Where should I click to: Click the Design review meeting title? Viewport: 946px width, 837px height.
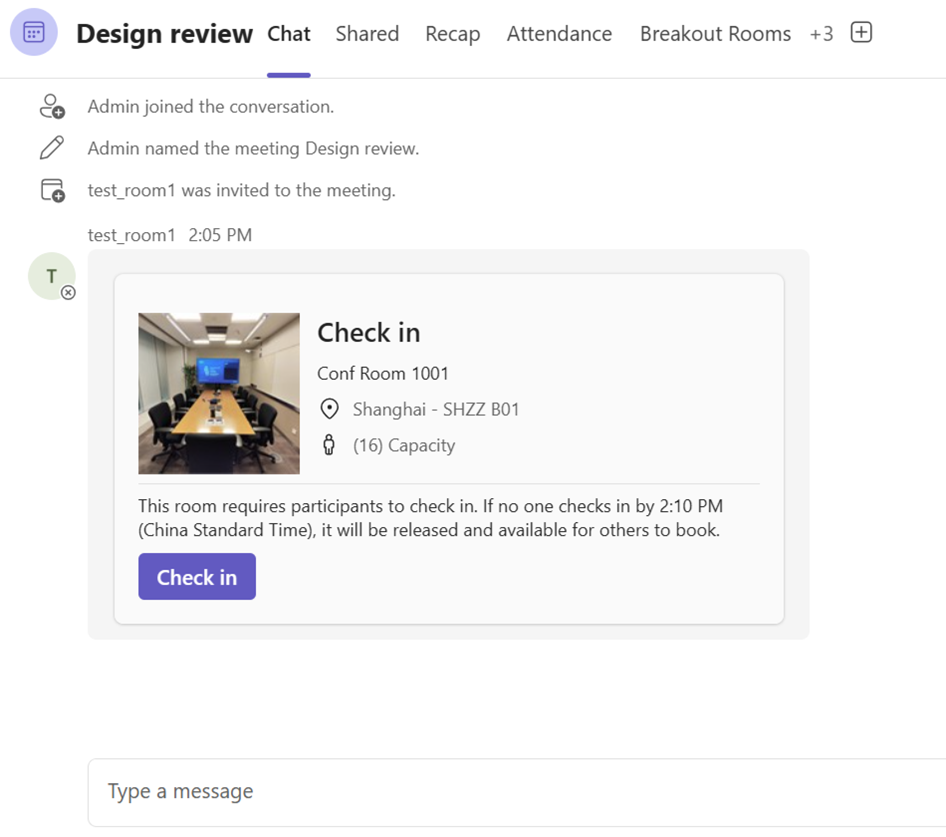click(x=164, y=34)
